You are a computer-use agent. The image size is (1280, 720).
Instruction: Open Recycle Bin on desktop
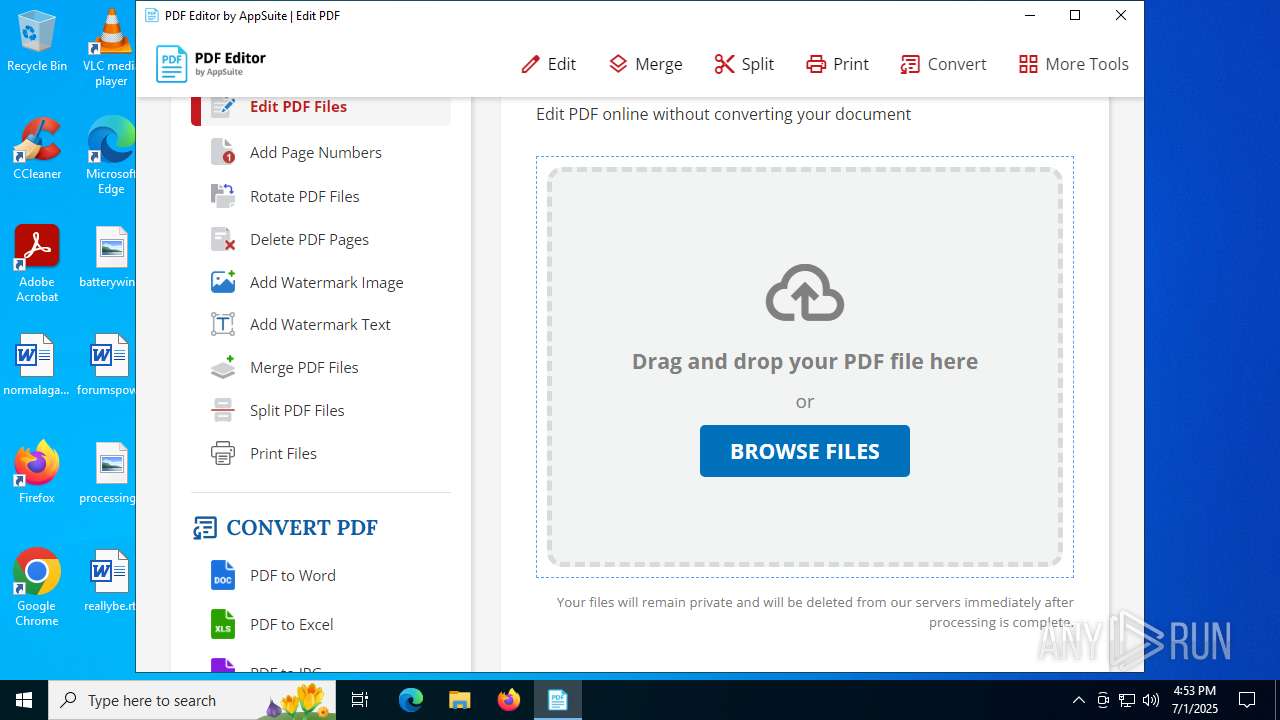coord(37,41)
